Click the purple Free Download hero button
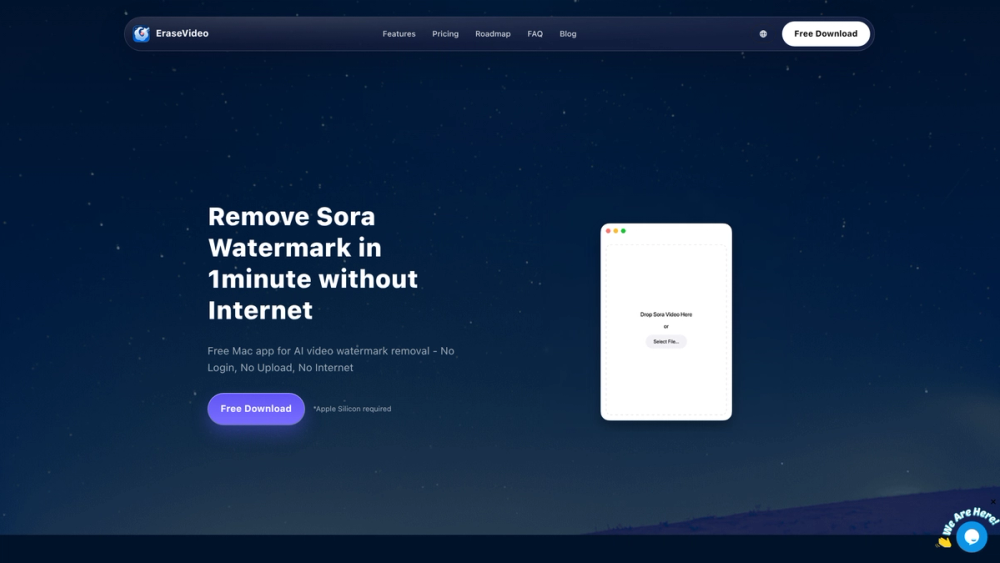The height and width of the screenshot is (563, 1000). (x=256, y=409)
